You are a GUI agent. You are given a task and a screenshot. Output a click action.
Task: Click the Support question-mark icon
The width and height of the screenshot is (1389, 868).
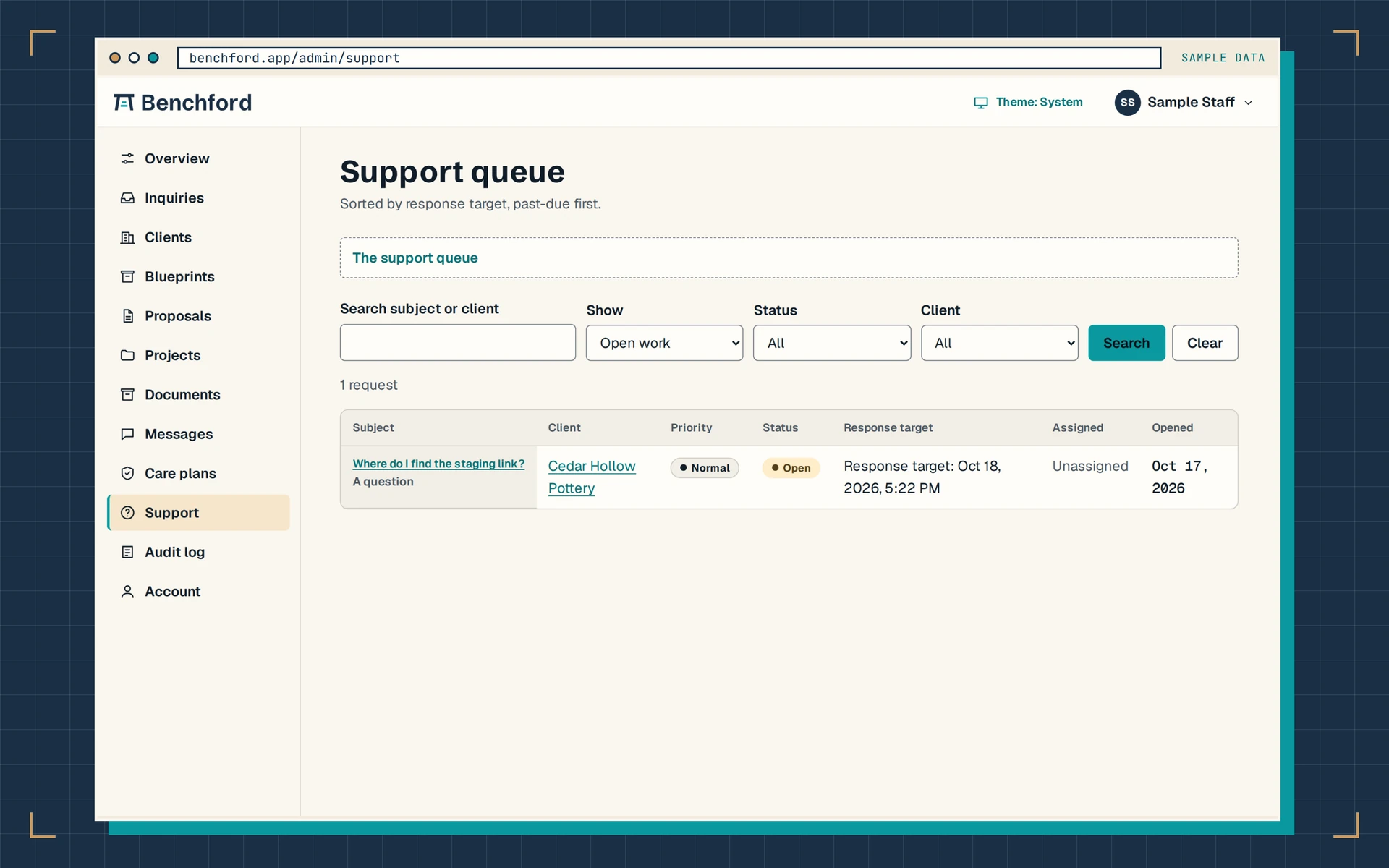[x=127, y=513]
